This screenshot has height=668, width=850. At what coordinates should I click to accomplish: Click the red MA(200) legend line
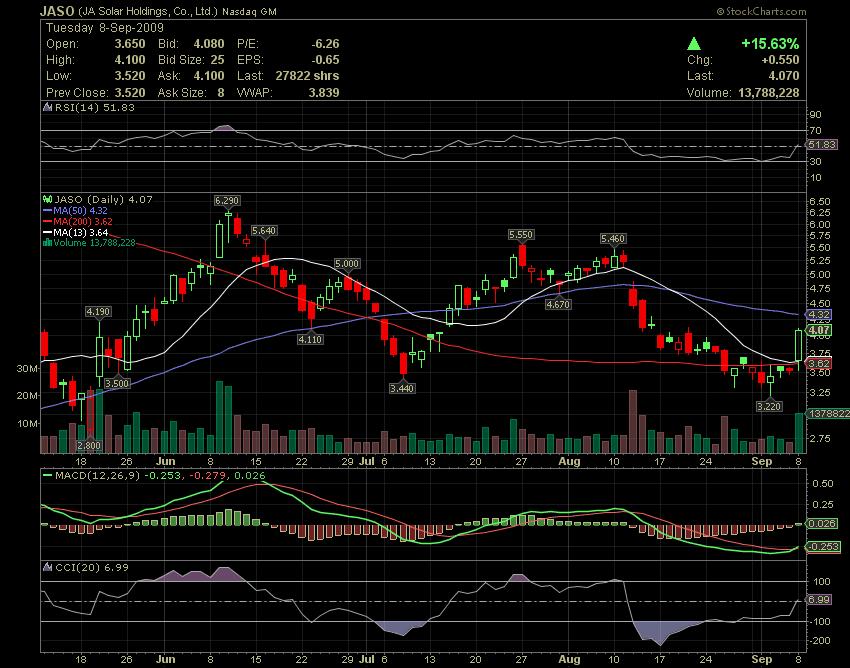(48, 221)
